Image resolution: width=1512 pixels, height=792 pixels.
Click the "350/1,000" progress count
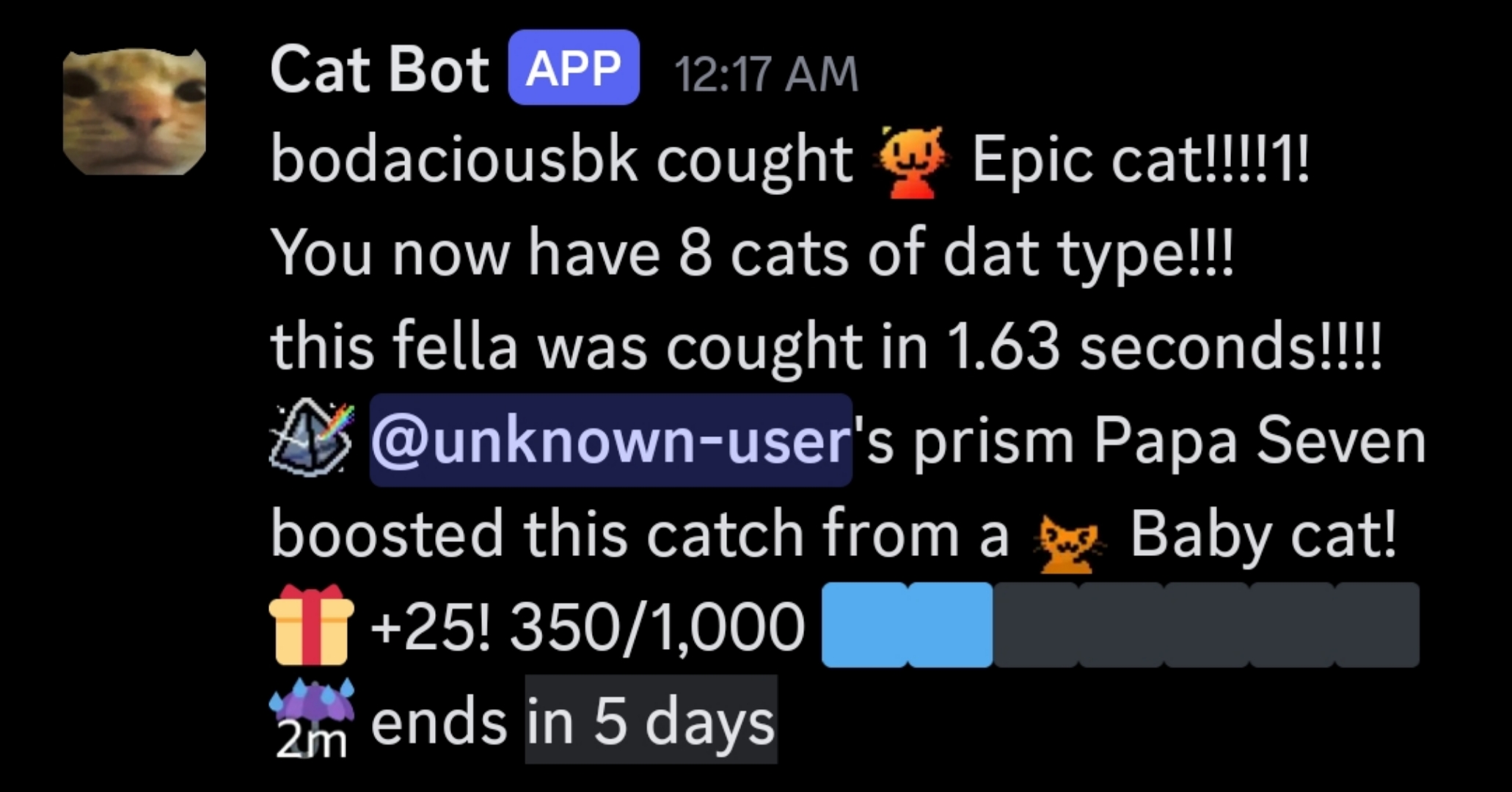tap(657, 627)
